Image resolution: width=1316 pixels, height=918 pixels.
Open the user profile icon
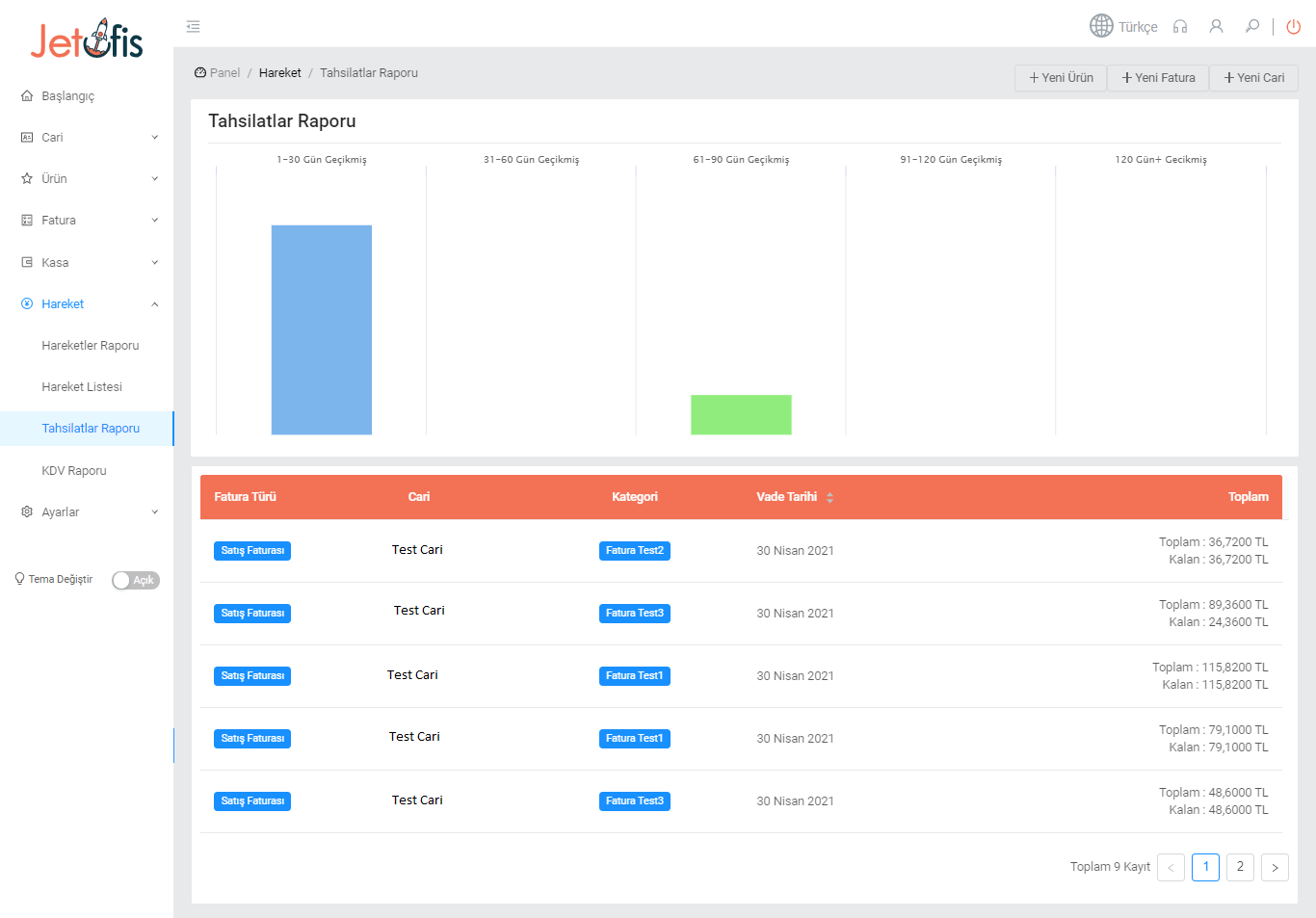coord(1217,26)
